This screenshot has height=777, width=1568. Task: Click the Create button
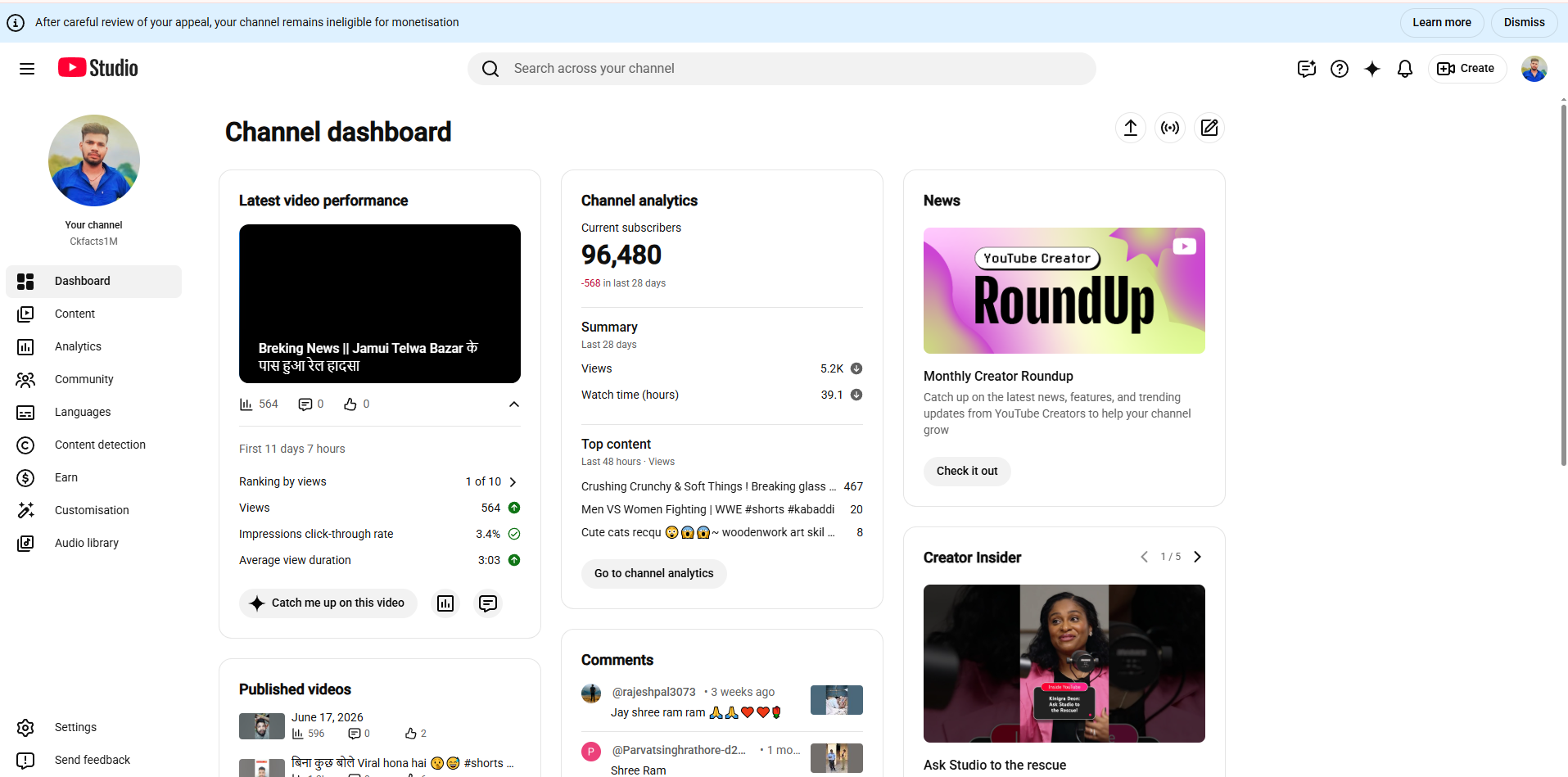click(x=1467, y=69)
